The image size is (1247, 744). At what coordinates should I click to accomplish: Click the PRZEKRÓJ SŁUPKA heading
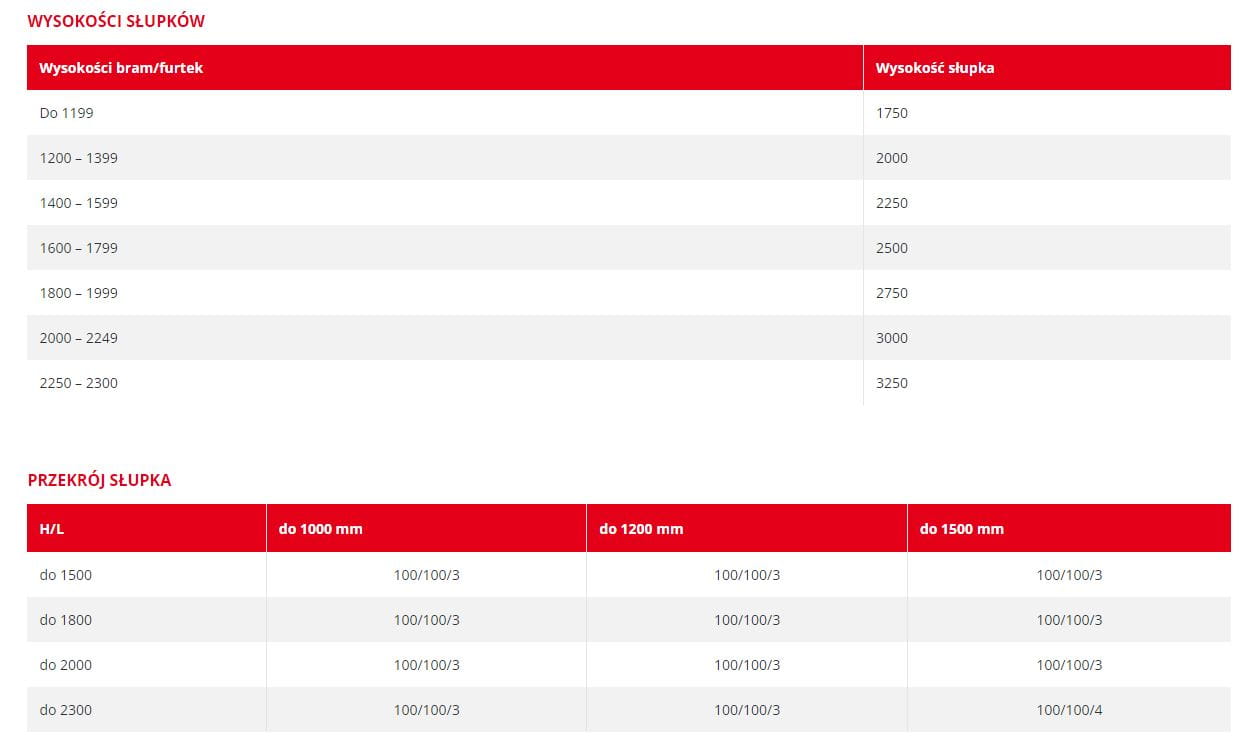click(99, 480)
